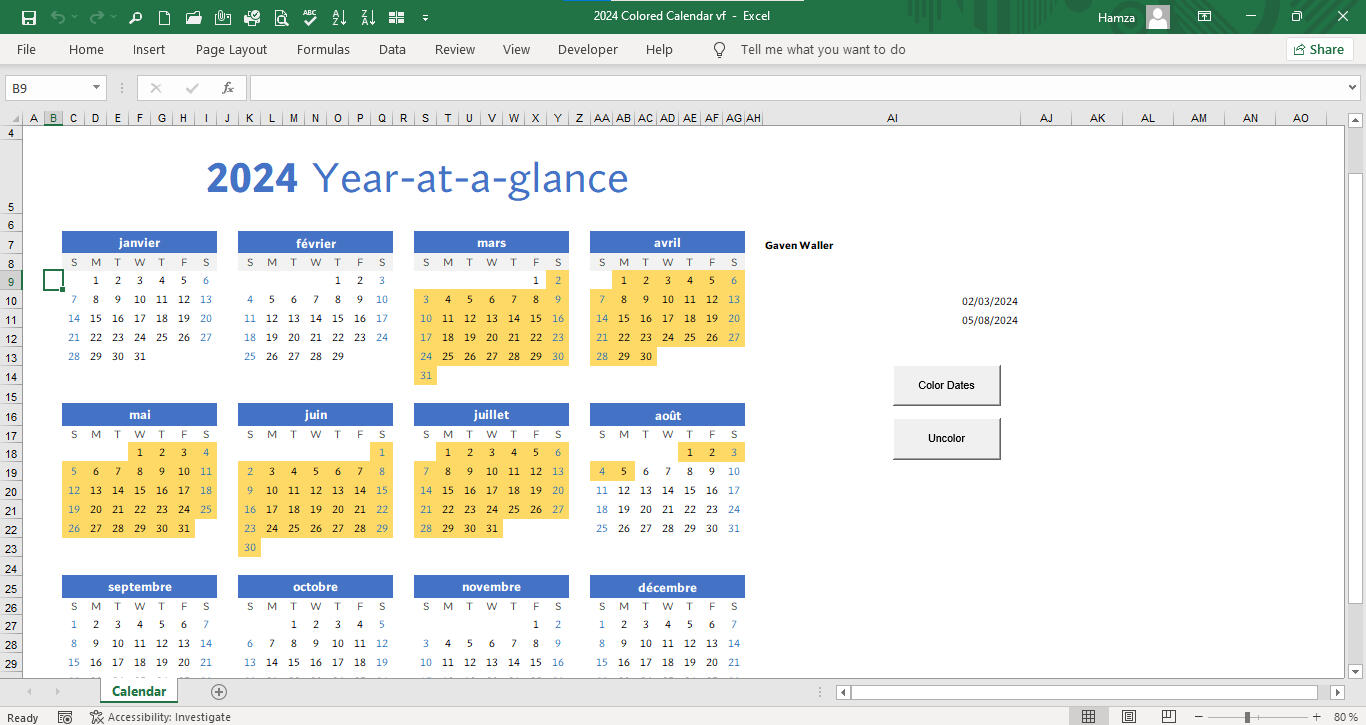Open Customize Quick Access Toolbar dropdown
This screenshot has height=725, width=1366.
coord(426,17)
